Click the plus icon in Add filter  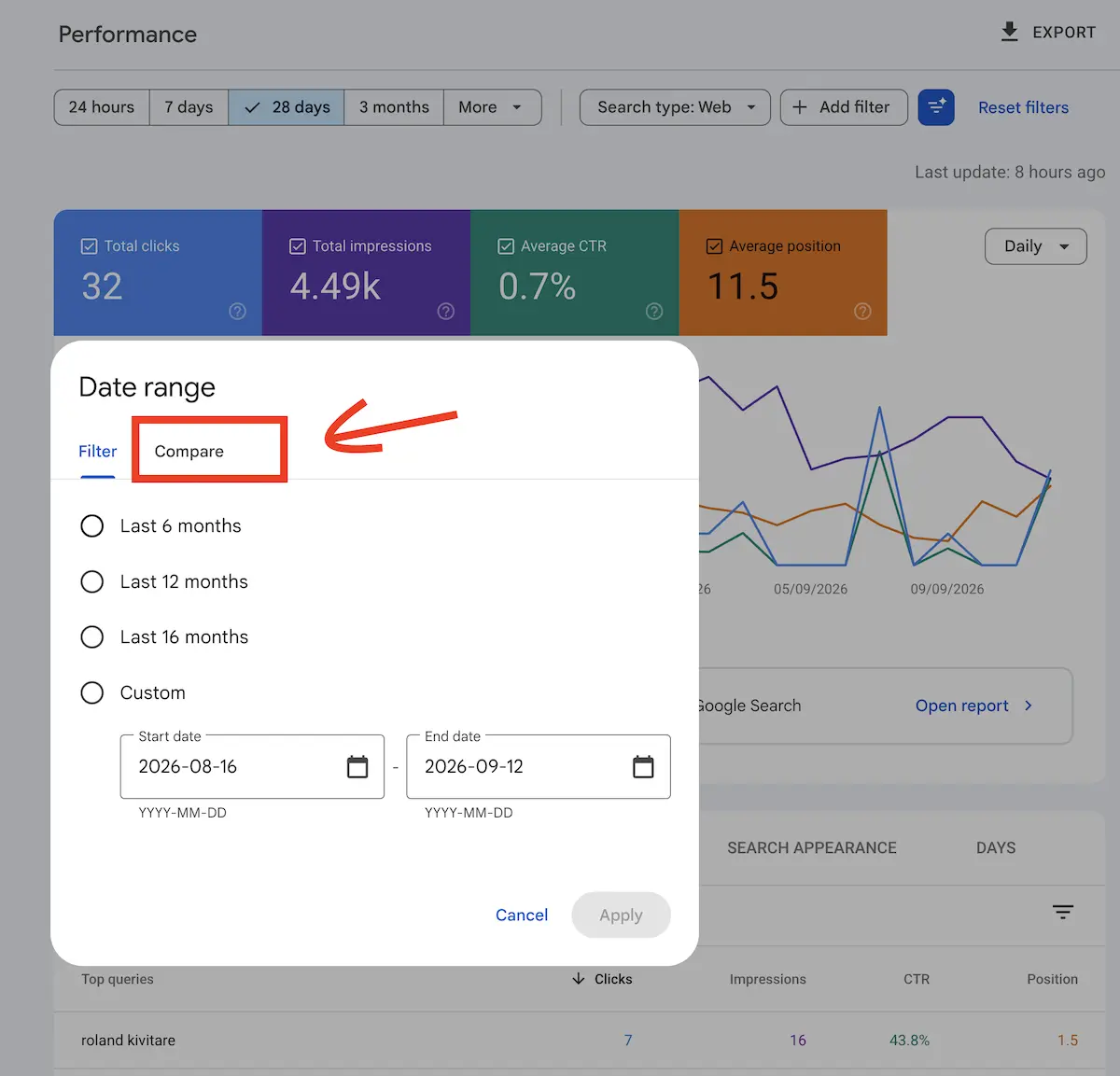tap(800, 107)
